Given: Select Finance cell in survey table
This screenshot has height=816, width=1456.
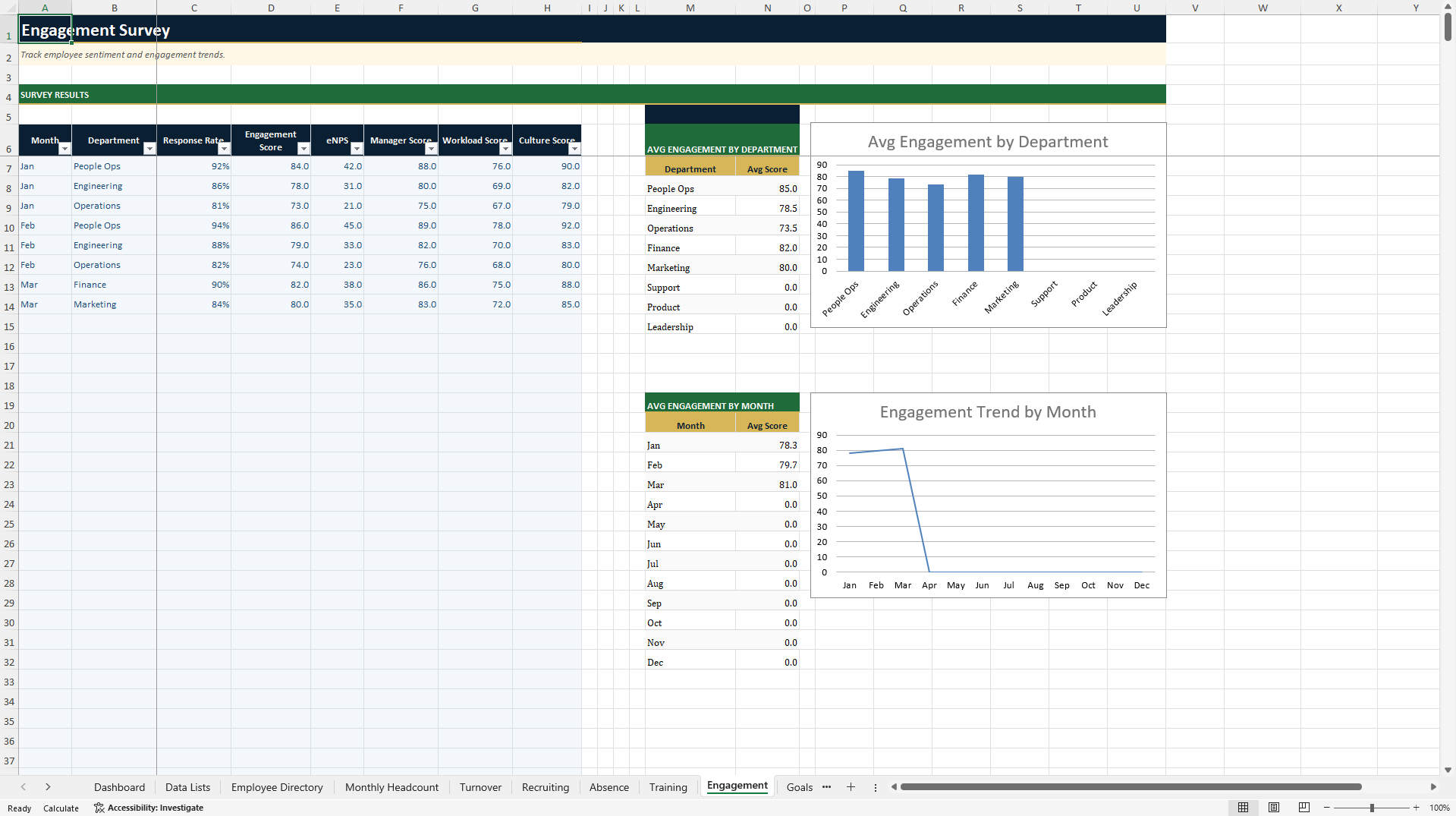Looking at the screenshot, I should (x=114, y=285).
